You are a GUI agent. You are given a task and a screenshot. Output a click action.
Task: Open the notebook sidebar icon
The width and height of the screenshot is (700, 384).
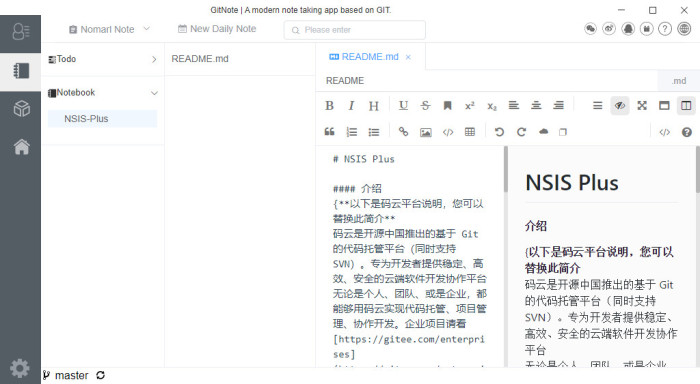[x=21, y=71]
